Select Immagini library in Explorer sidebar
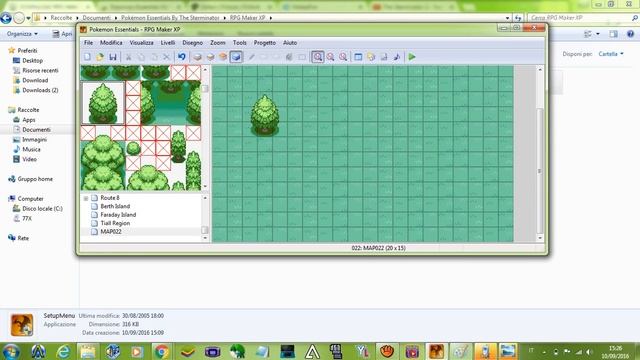The width and height of the screenshot is (640, 360). [x=34, y=140]
